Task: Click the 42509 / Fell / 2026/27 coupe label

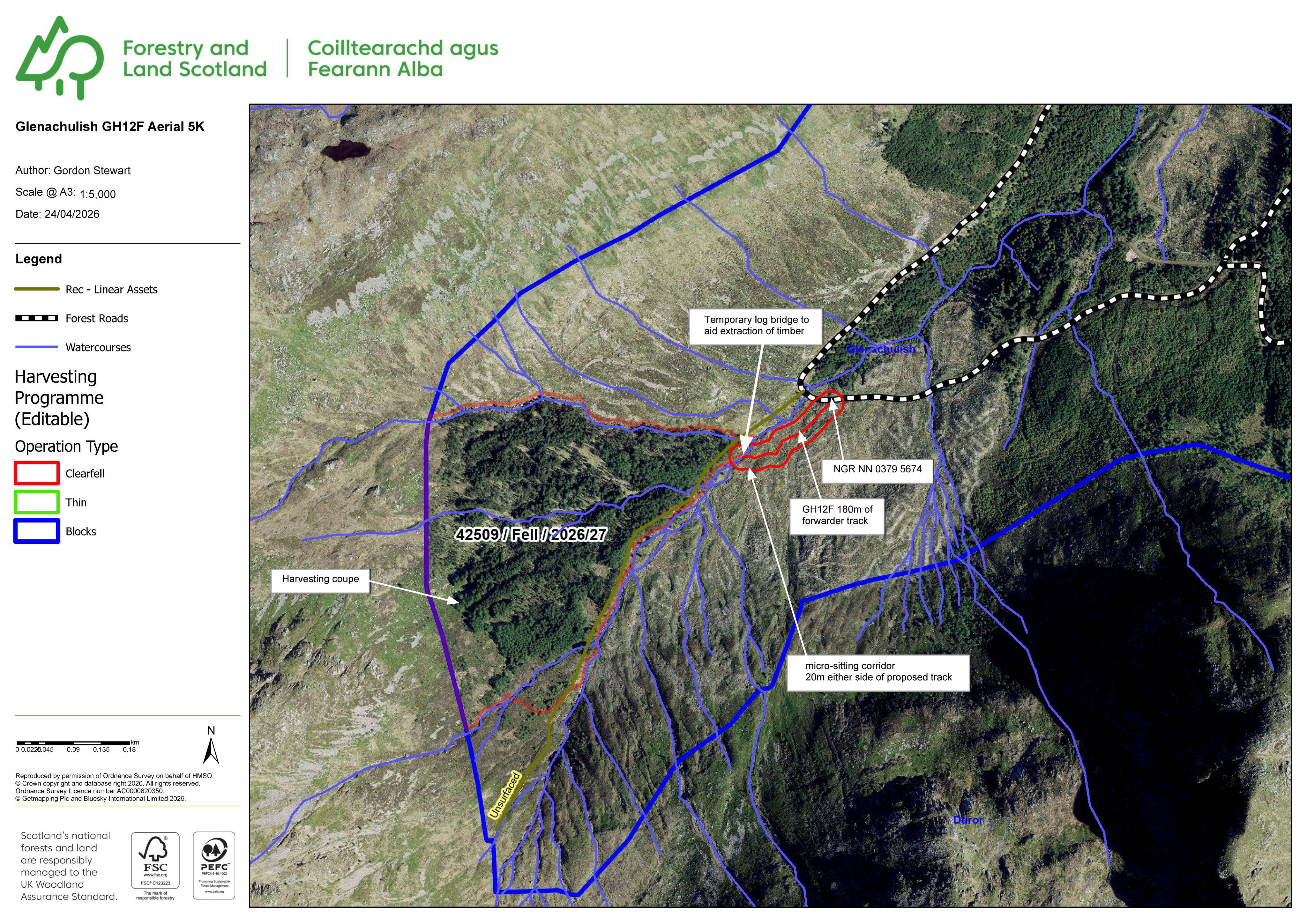Action: 531,534
